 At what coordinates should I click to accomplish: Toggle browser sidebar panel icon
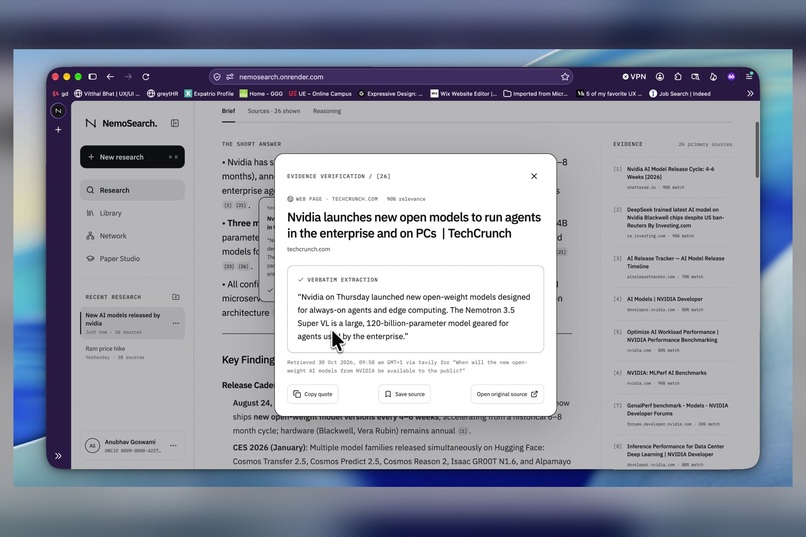tap(93, 77)
